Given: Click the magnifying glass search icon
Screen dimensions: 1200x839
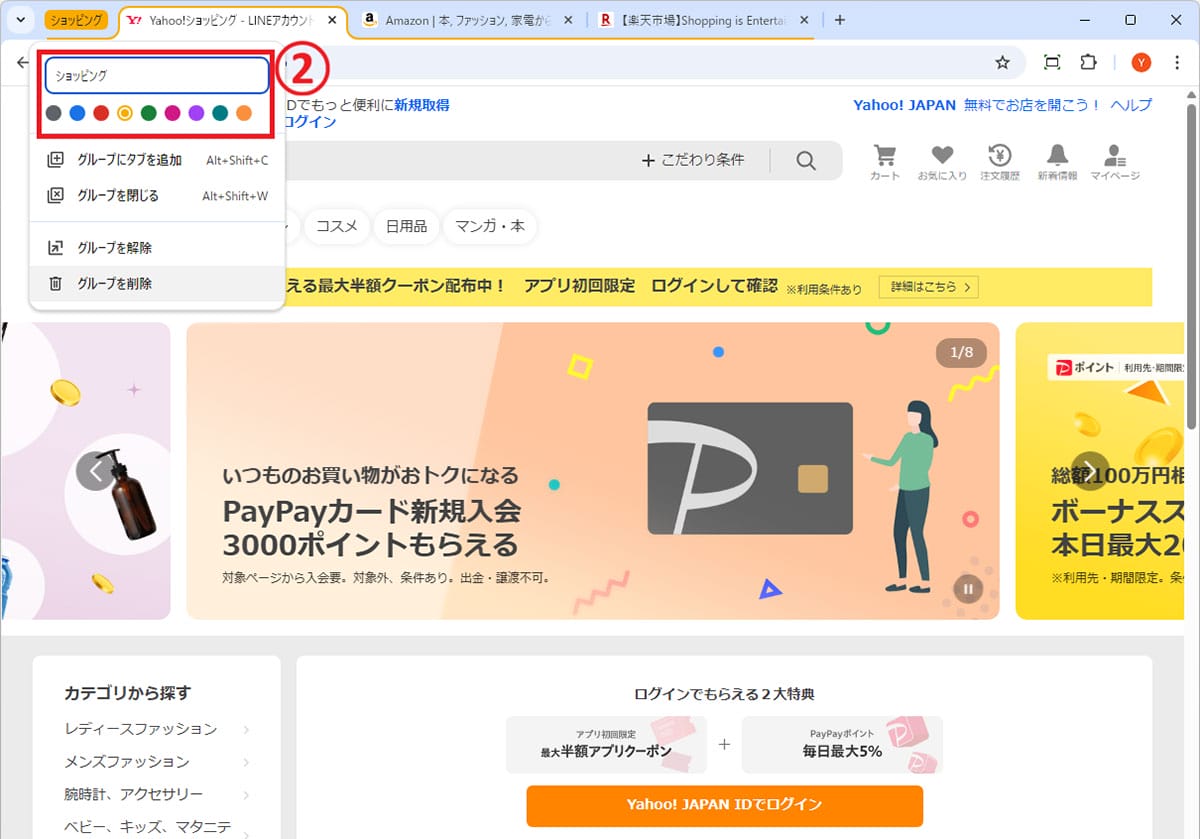Looking at the screenshot, I should pyautogui.click(x=806, y=161).
